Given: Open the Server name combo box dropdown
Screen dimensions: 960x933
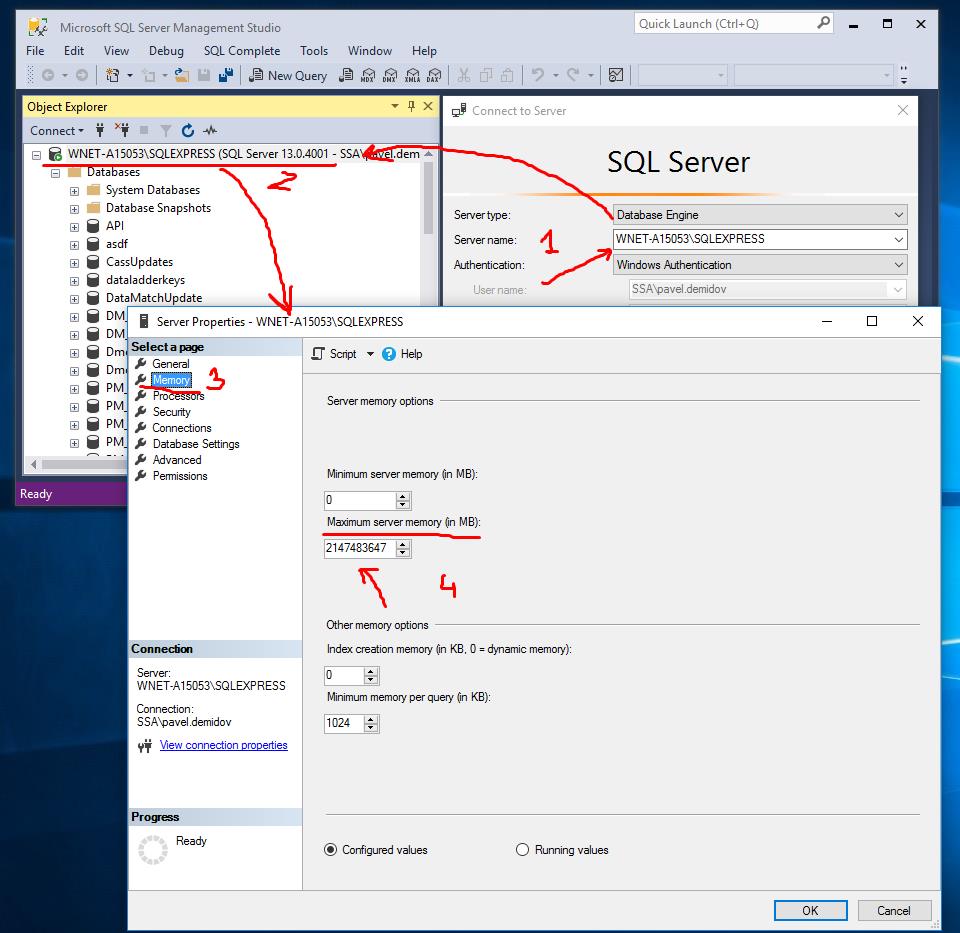Looking at the screenshot, I should pyautogui.click(x=898, y=239).
